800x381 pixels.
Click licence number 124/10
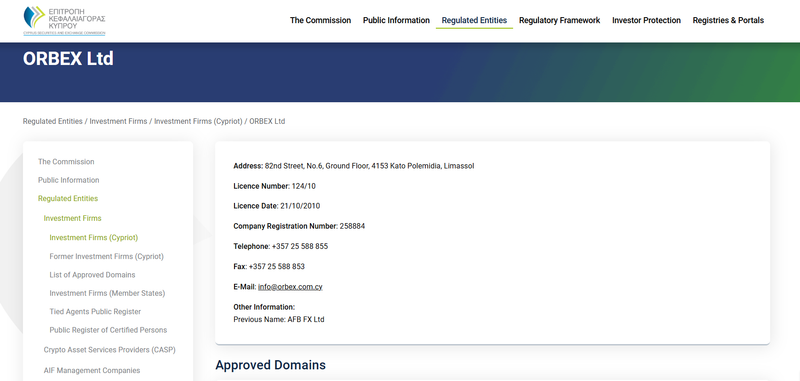click(304, 186)
